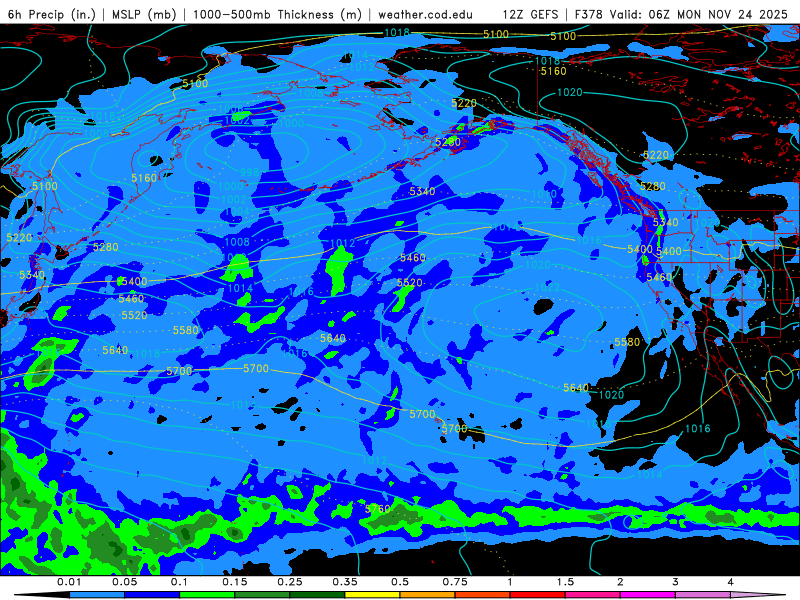Click the legend value 4
Viewport: 800px width, 600px height.
coord(731,582)
